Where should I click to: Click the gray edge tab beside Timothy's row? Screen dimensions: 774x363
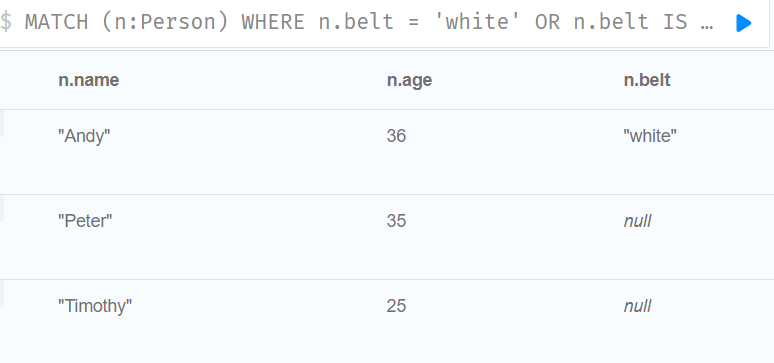pos(2,293)
